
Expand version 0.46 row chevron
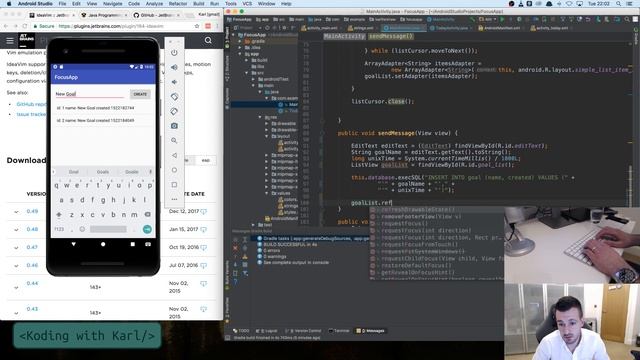16,265
